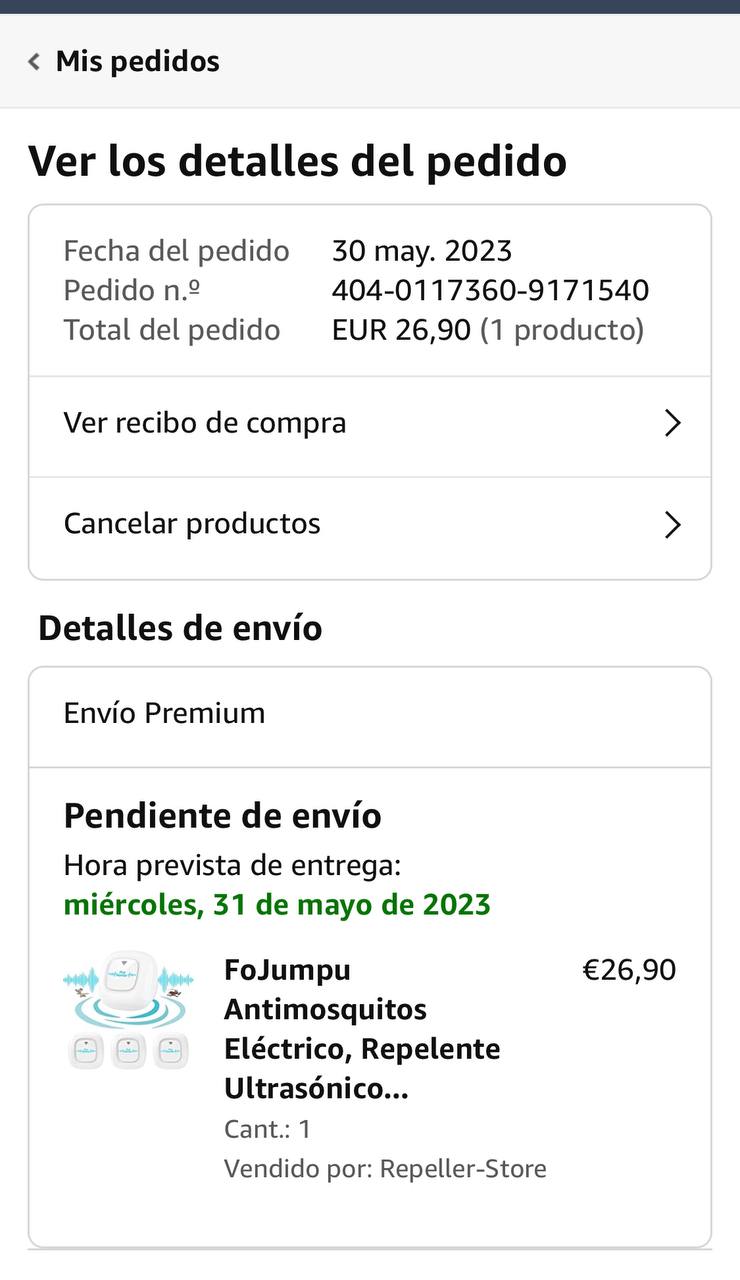Image resolution: width=740 pixels, height=1280 pixels.
Task: Select the EUR 26,90 order total
Action: 401,330
